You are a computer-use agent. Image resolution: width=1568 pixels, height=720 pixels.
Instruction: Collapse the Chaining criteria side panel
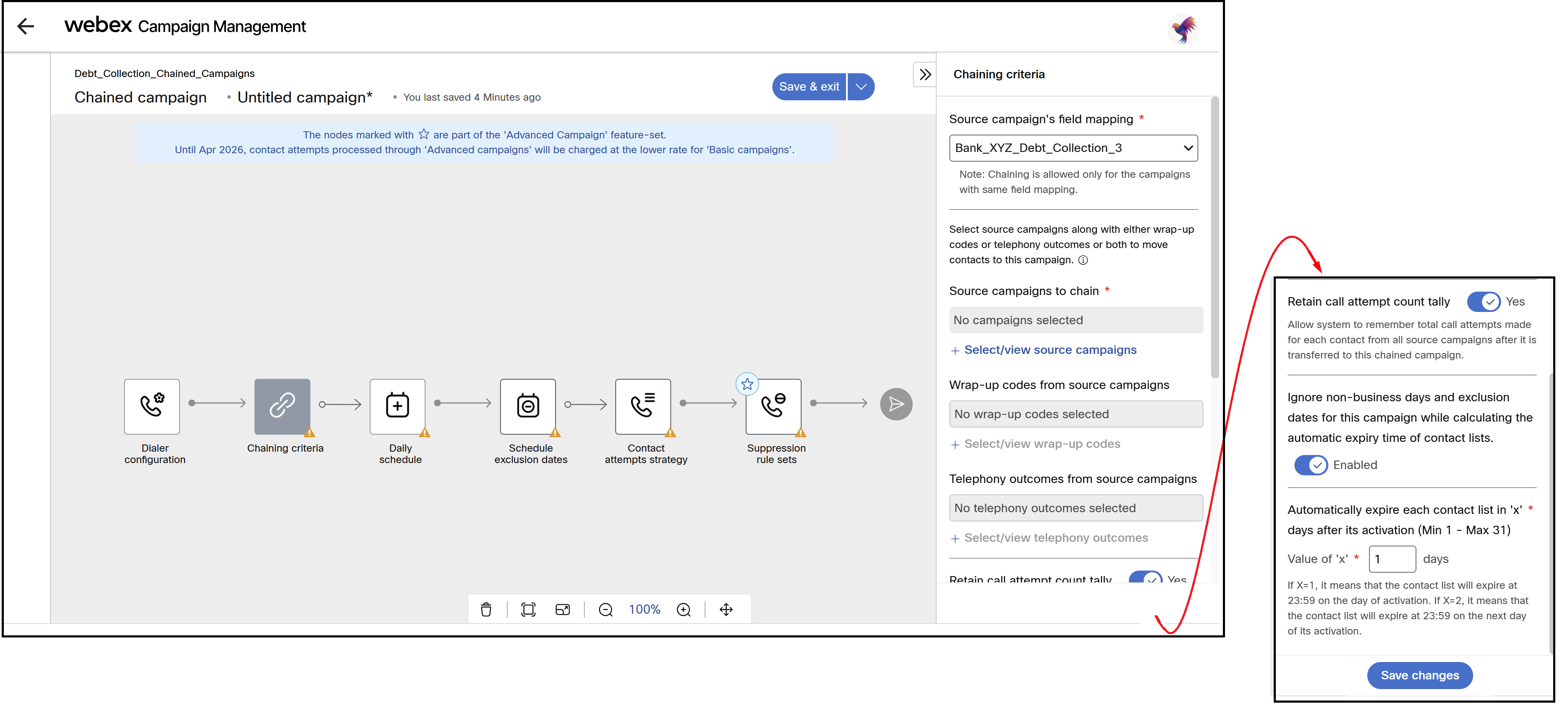pos(925,75)
